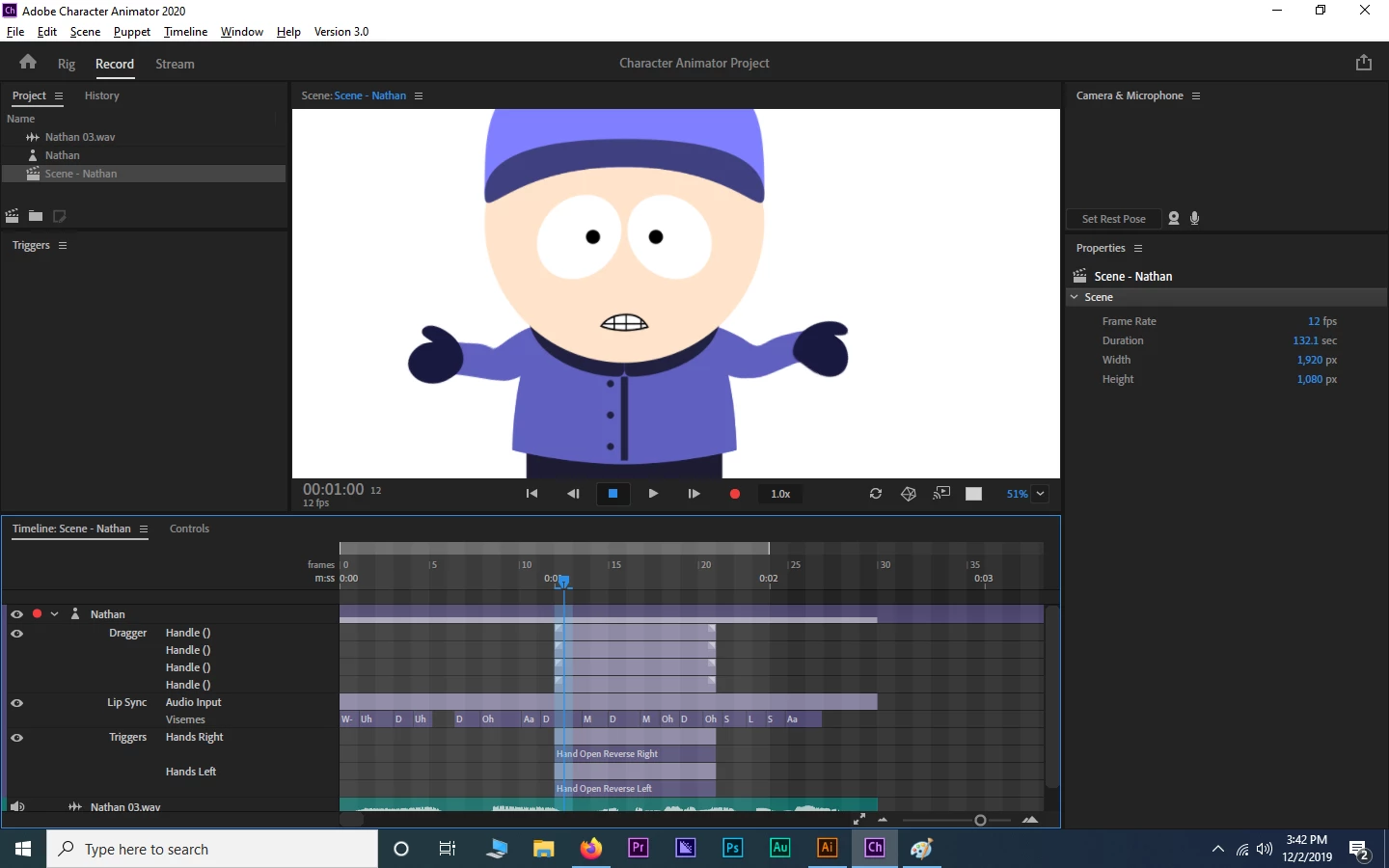Open Illustrator from the taskbar
Viewport: 1389px width, 868px height.
[x=828, y=849]
